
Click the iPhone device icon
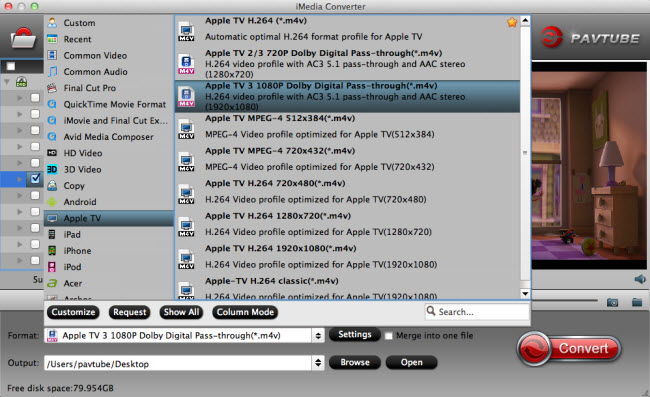point(52,250)
